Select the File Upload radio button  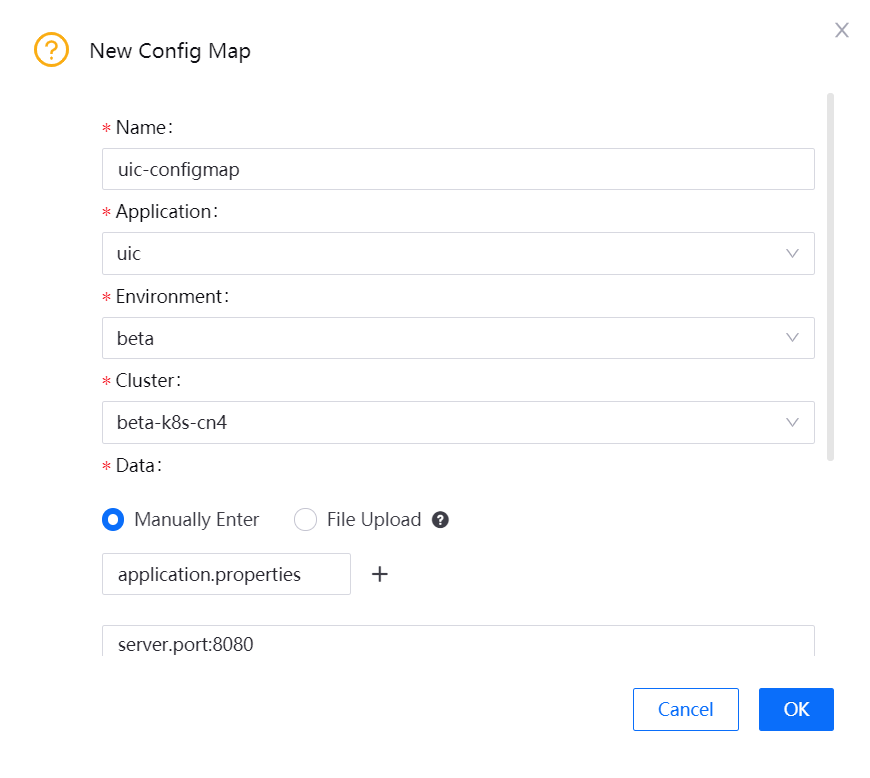tap(305, 520)
